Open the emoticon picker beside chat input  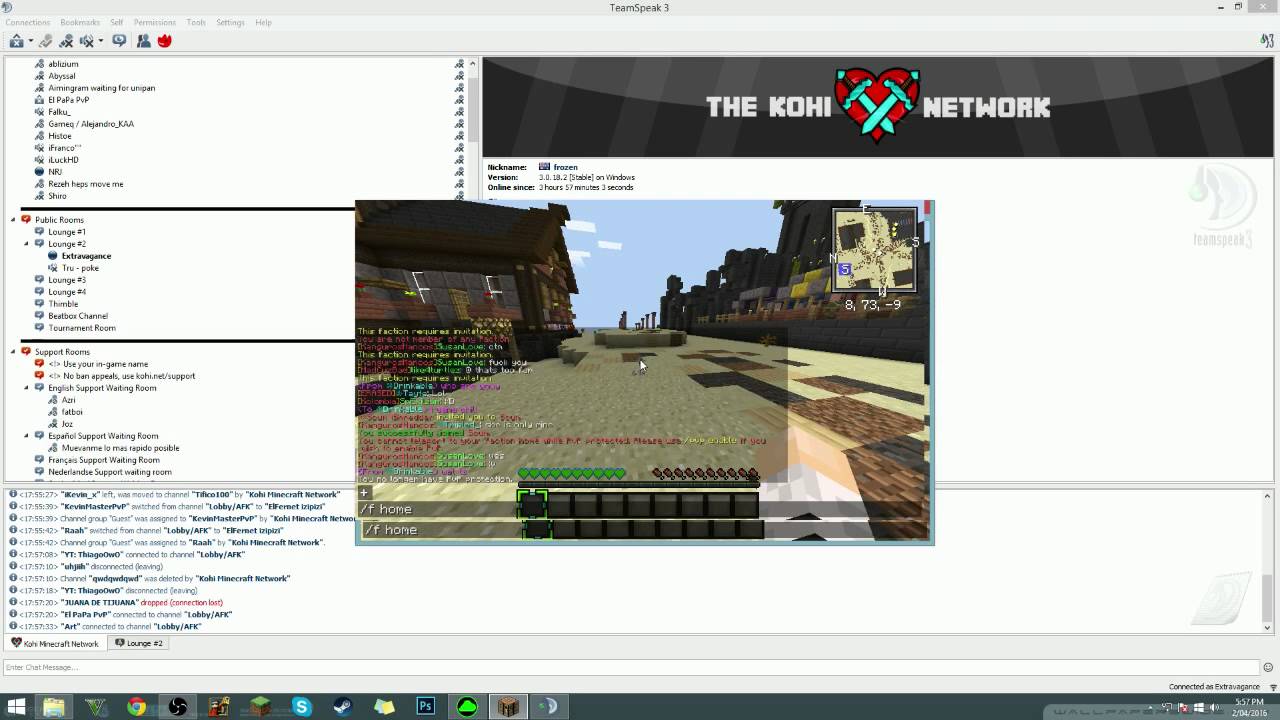tap(1268, 667)
